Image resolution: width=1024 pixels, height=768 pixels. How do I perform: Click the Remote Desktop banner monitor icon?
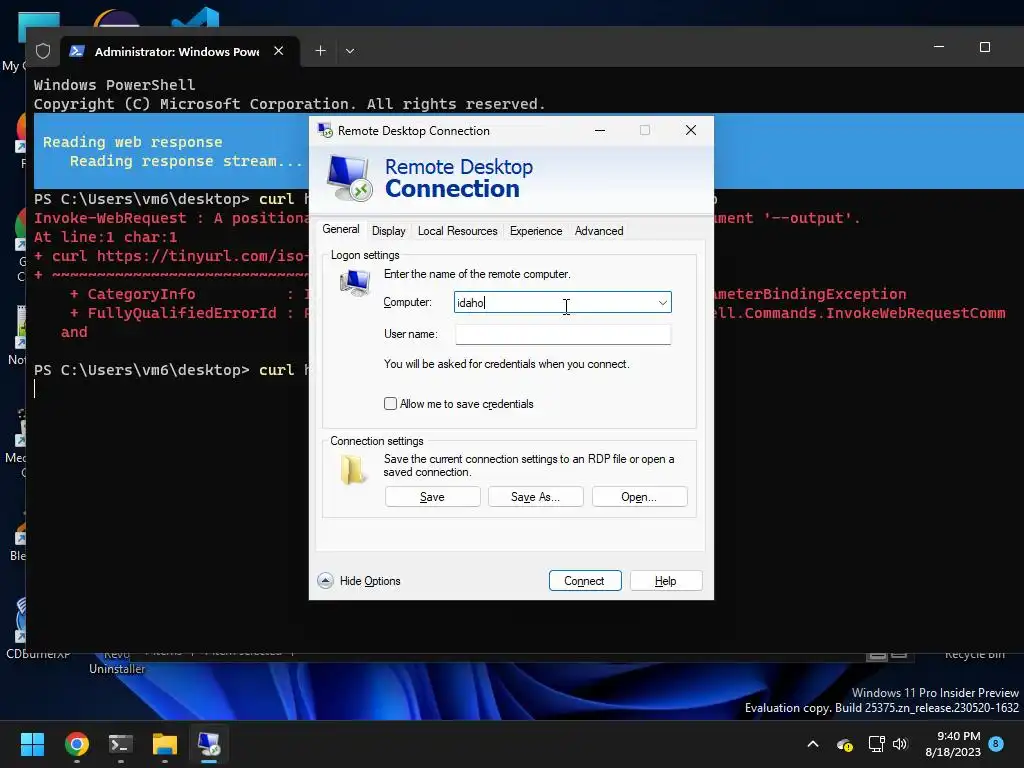[349, 178]
